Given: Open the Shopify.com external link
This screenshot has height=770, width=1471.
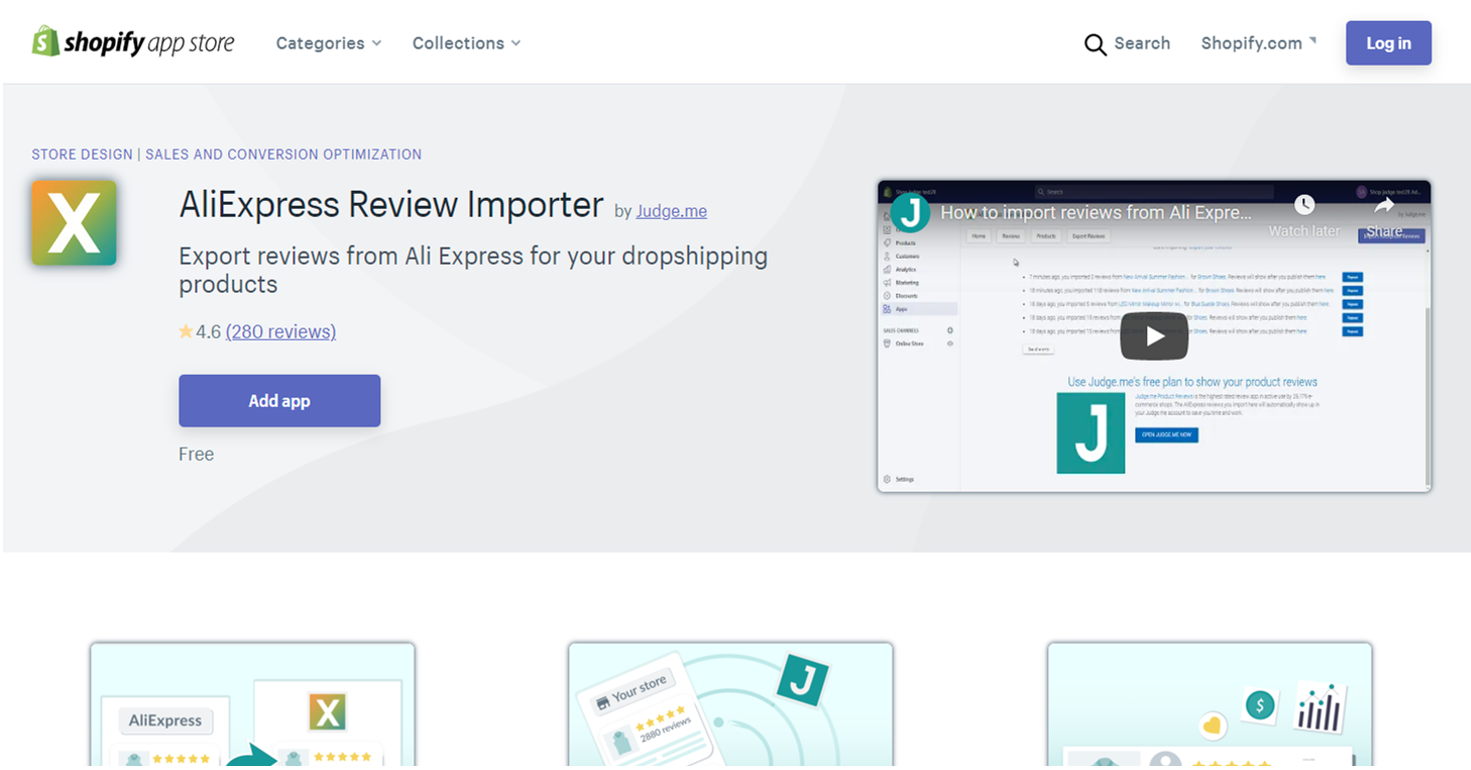Looking at the screenshot, I should [x=1258, y=43].
